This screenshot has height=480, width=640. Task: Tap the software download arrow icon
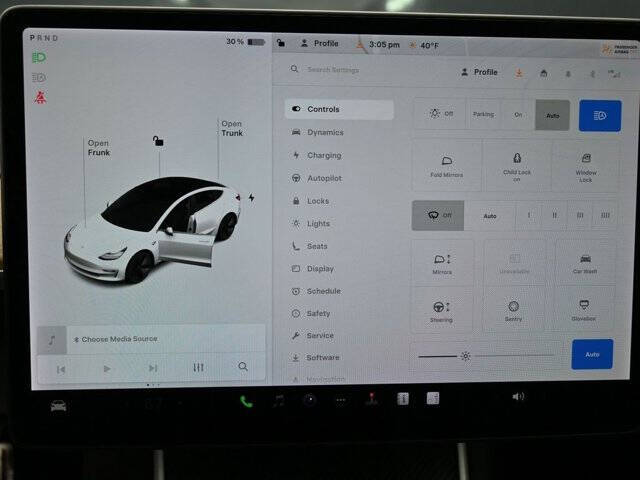tap(519, 73)
